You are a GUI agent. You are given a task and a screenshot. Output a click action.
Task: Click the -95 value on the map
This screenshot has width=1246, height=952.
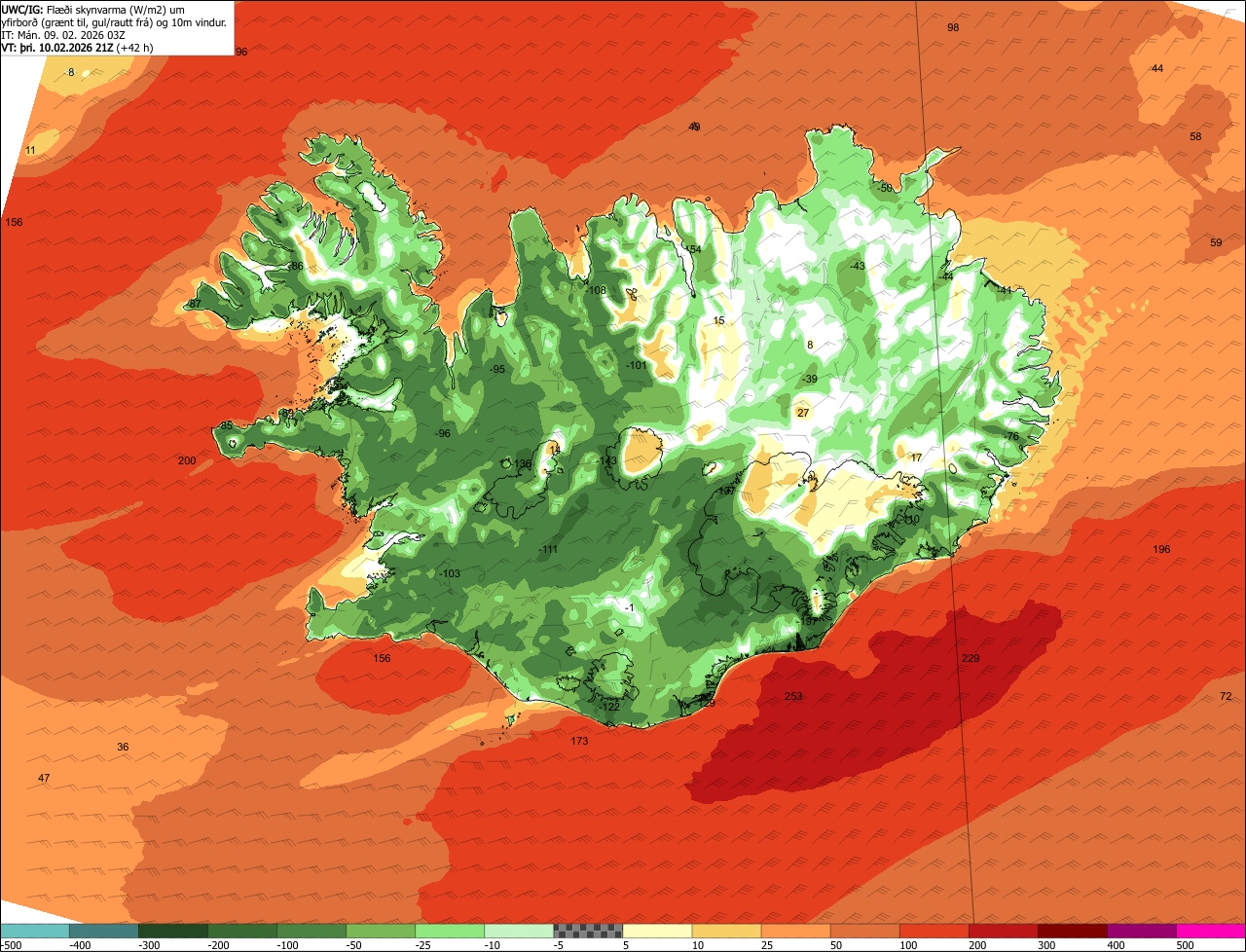[x=497, y=370]
